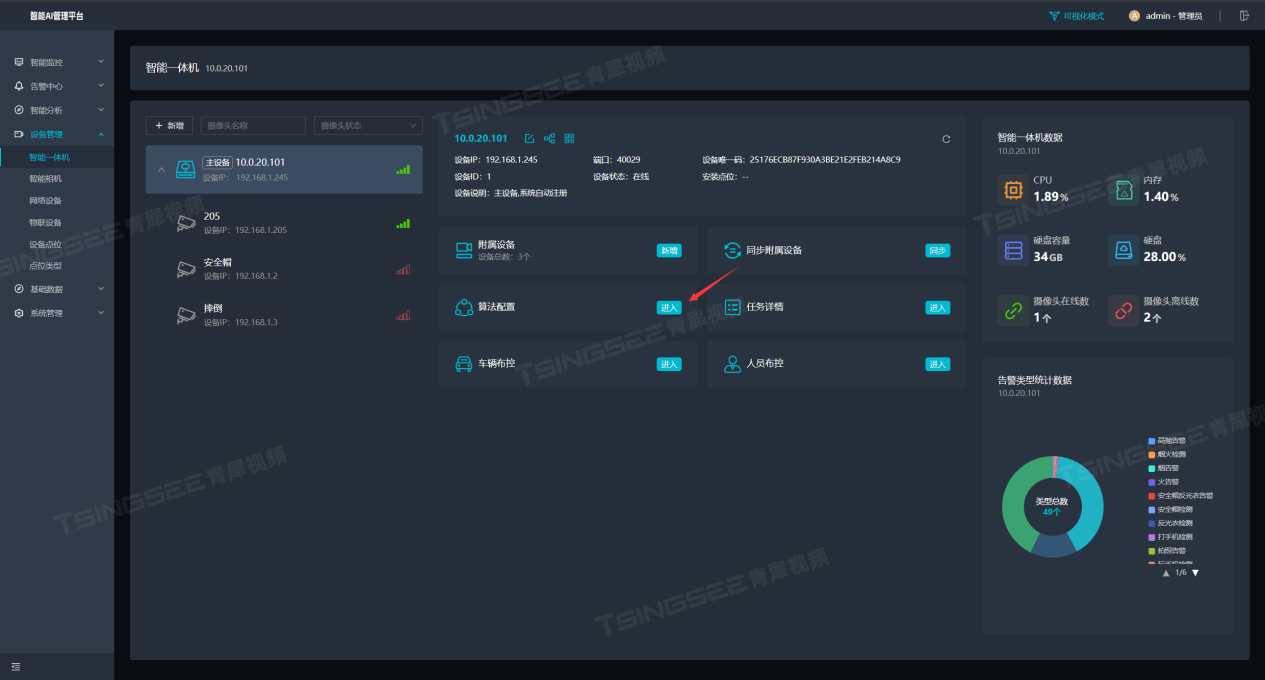
Task: Click the camera icon for 安全帽
Action: (186, 269)
